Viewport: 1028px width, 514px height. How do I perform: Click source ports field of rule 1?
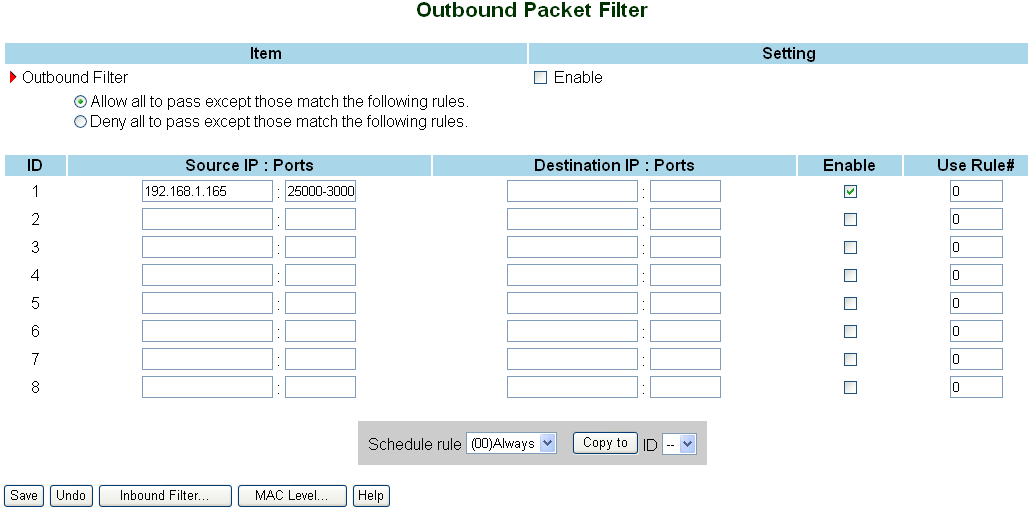click(x=320, y=191)
